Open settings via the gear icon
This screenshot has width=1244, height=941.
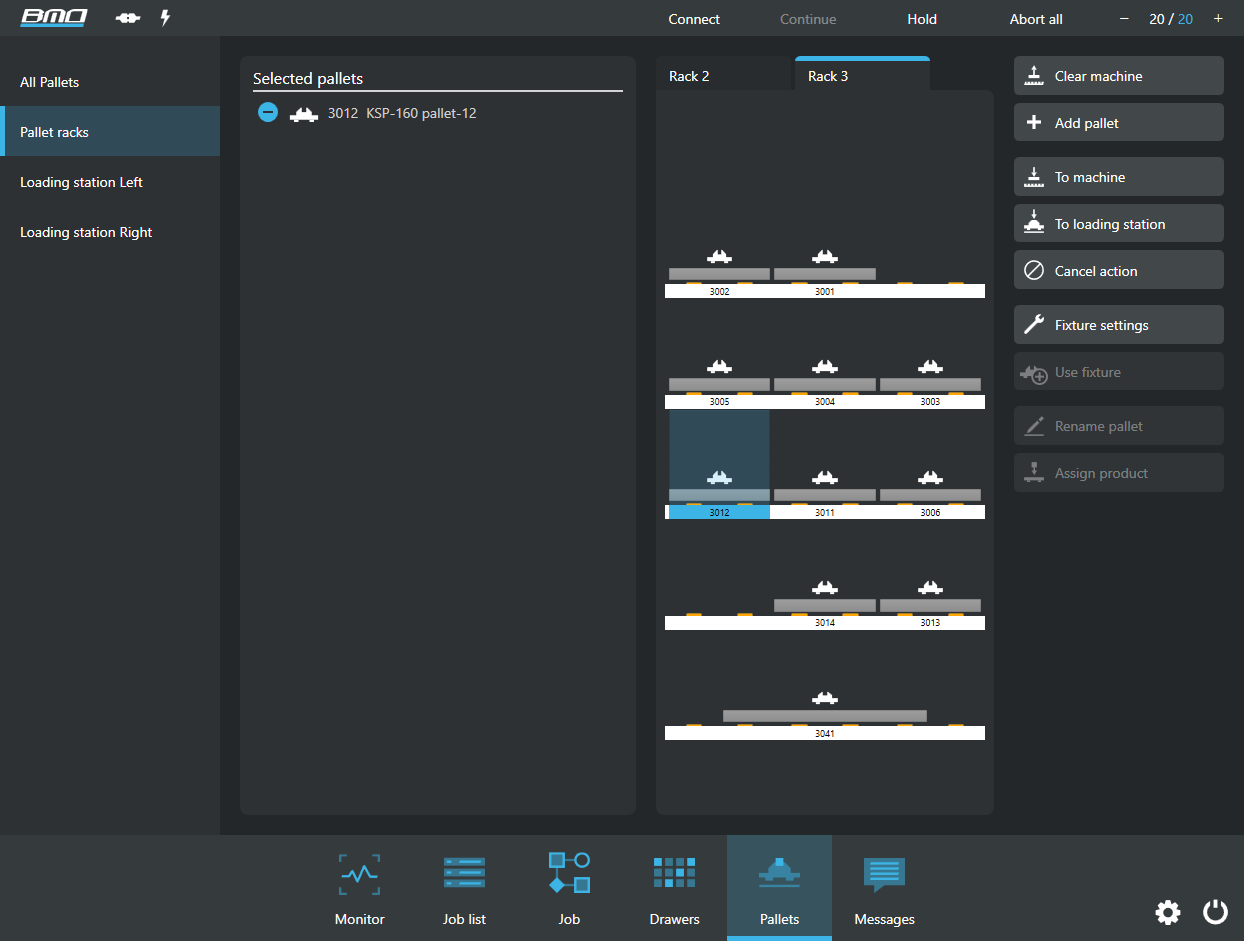pyautogui.click(x=1167, y=912)
